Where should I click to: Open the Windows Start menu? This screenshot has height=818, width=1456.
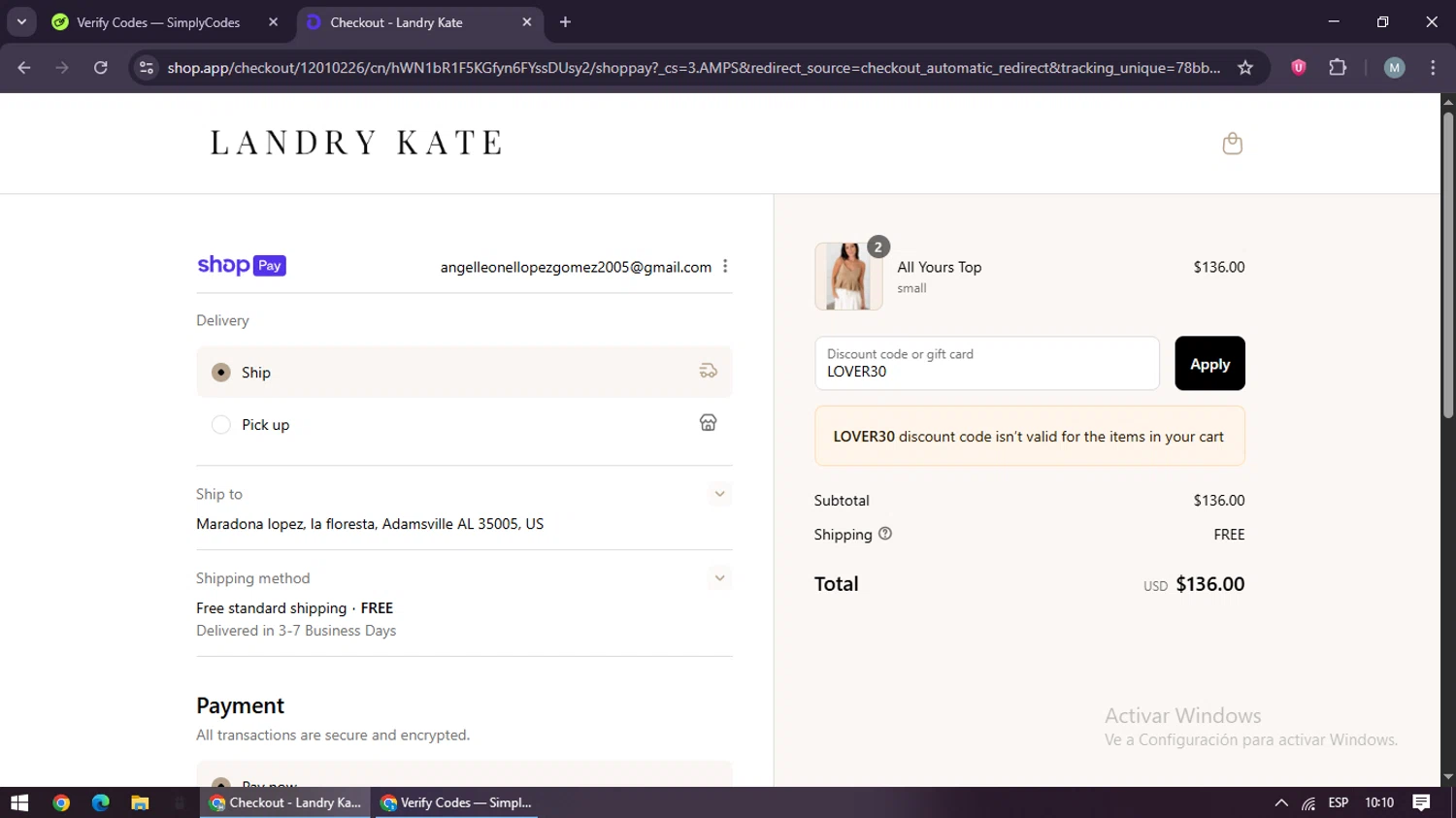click(19, 802)
